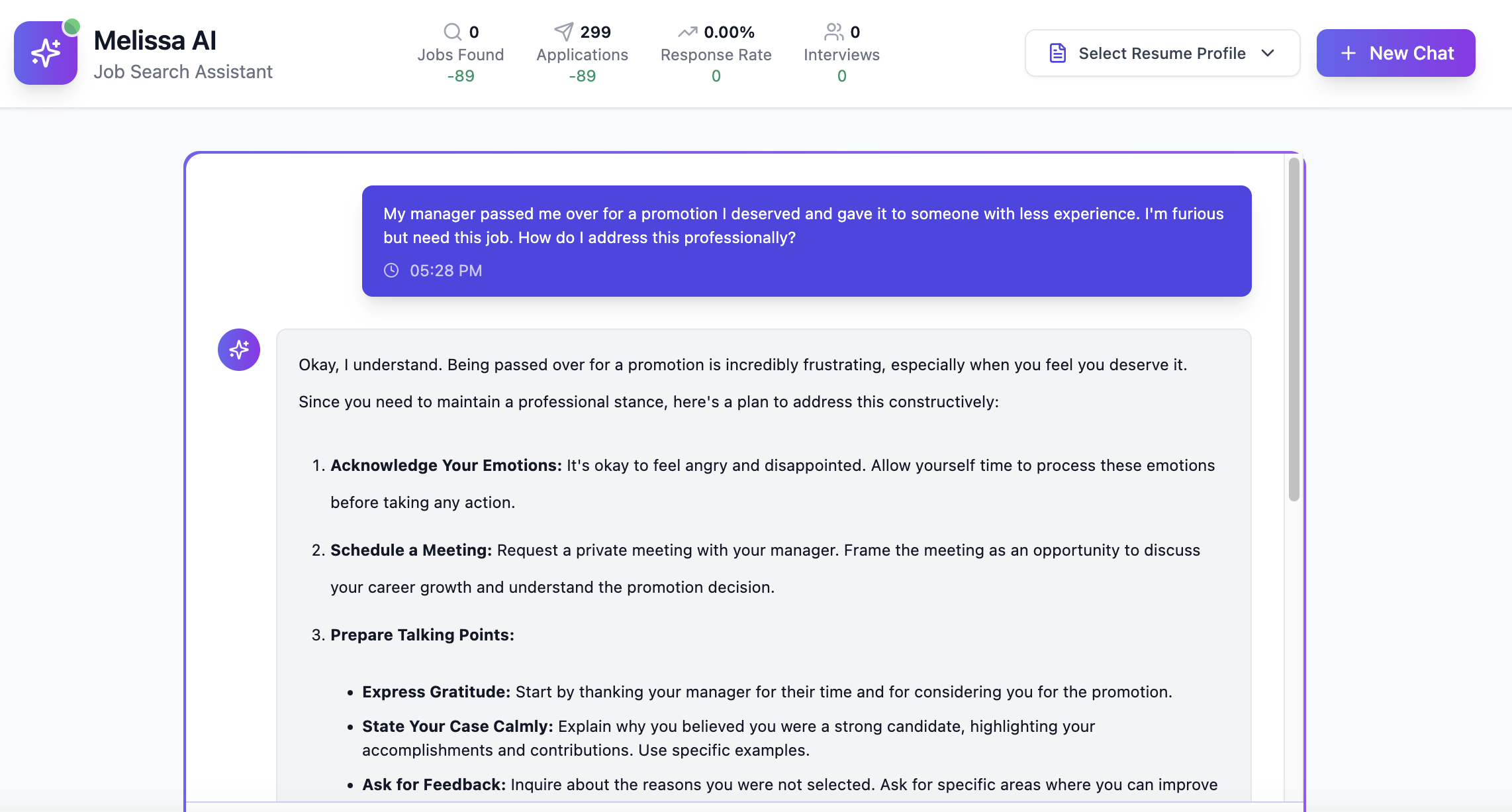Screen dimensions: 1512x812
Task: Click the Response Rate trend arrow icon
Action: 687,32
